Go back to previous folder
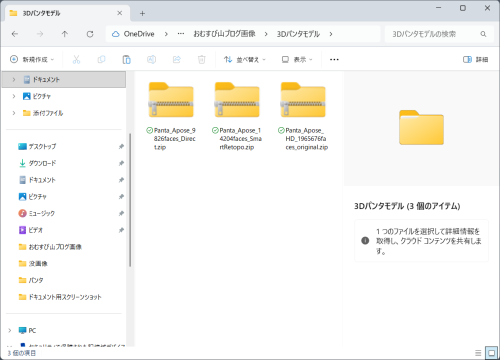 [x=15, y=34]
